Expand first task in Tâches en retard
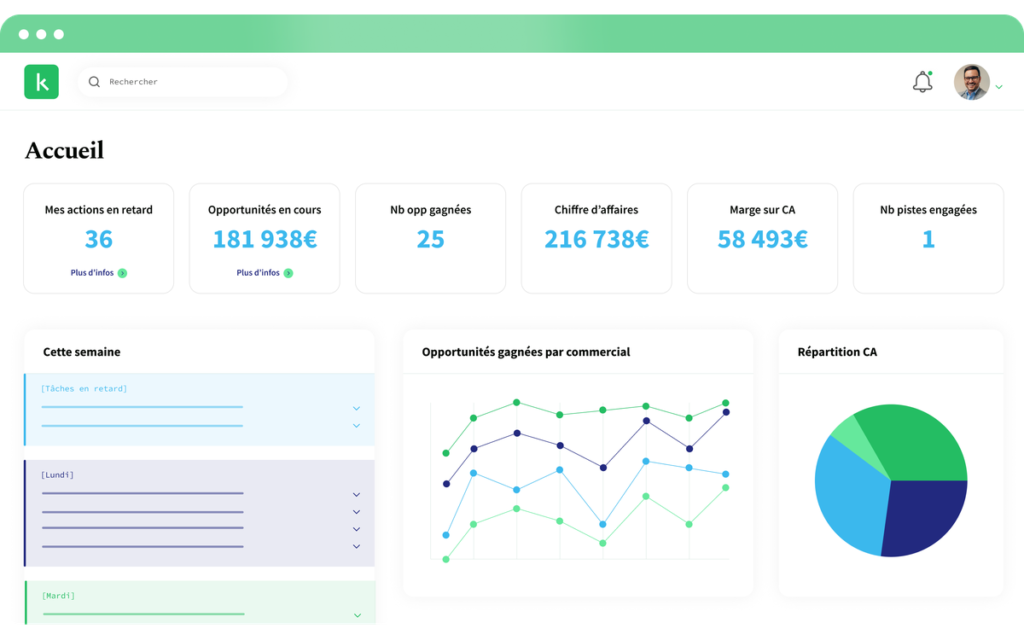This screenshot has width=1024, height=640. tap(357, 408)
